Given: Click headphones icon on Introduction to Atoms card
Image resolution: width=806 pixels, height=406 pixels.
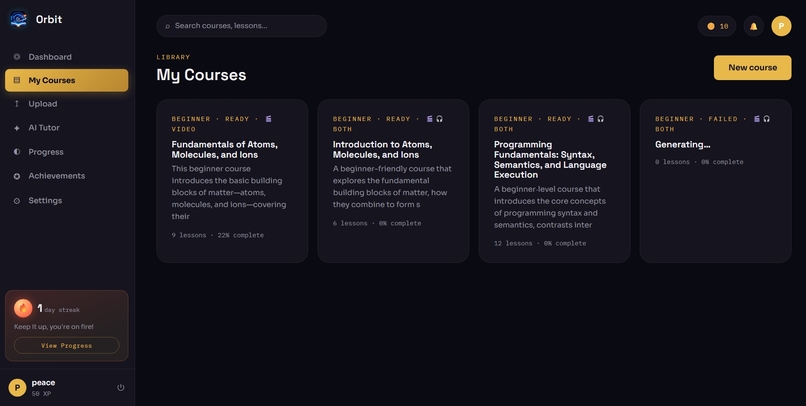Looking at the screenshot, I should tap(439, 119).
